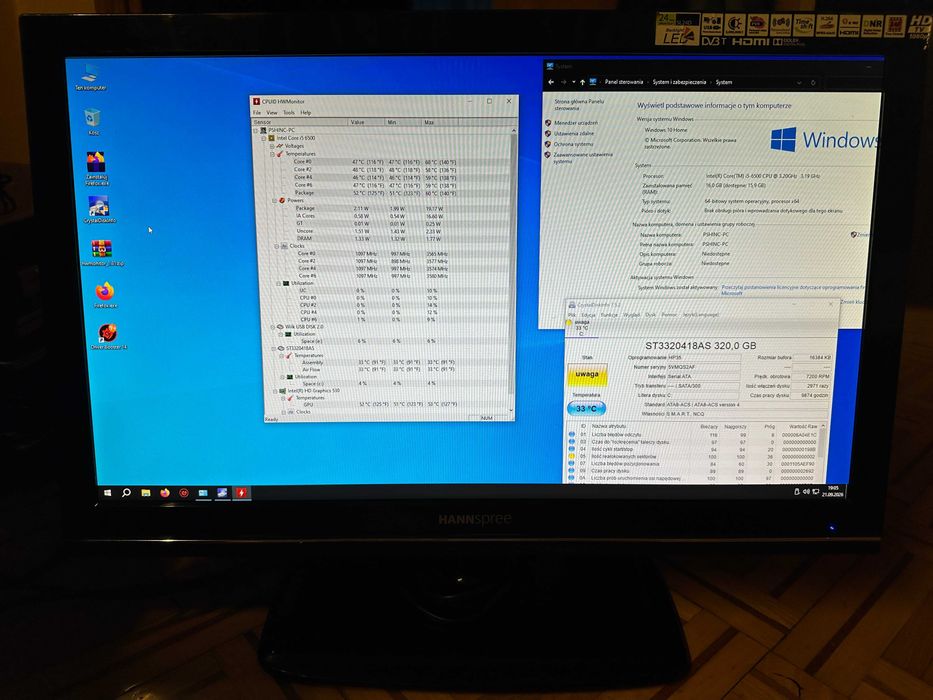Click the Menedżer urządzeń link
The height and width of the screenshot is (700, 933).
point(576,123)
